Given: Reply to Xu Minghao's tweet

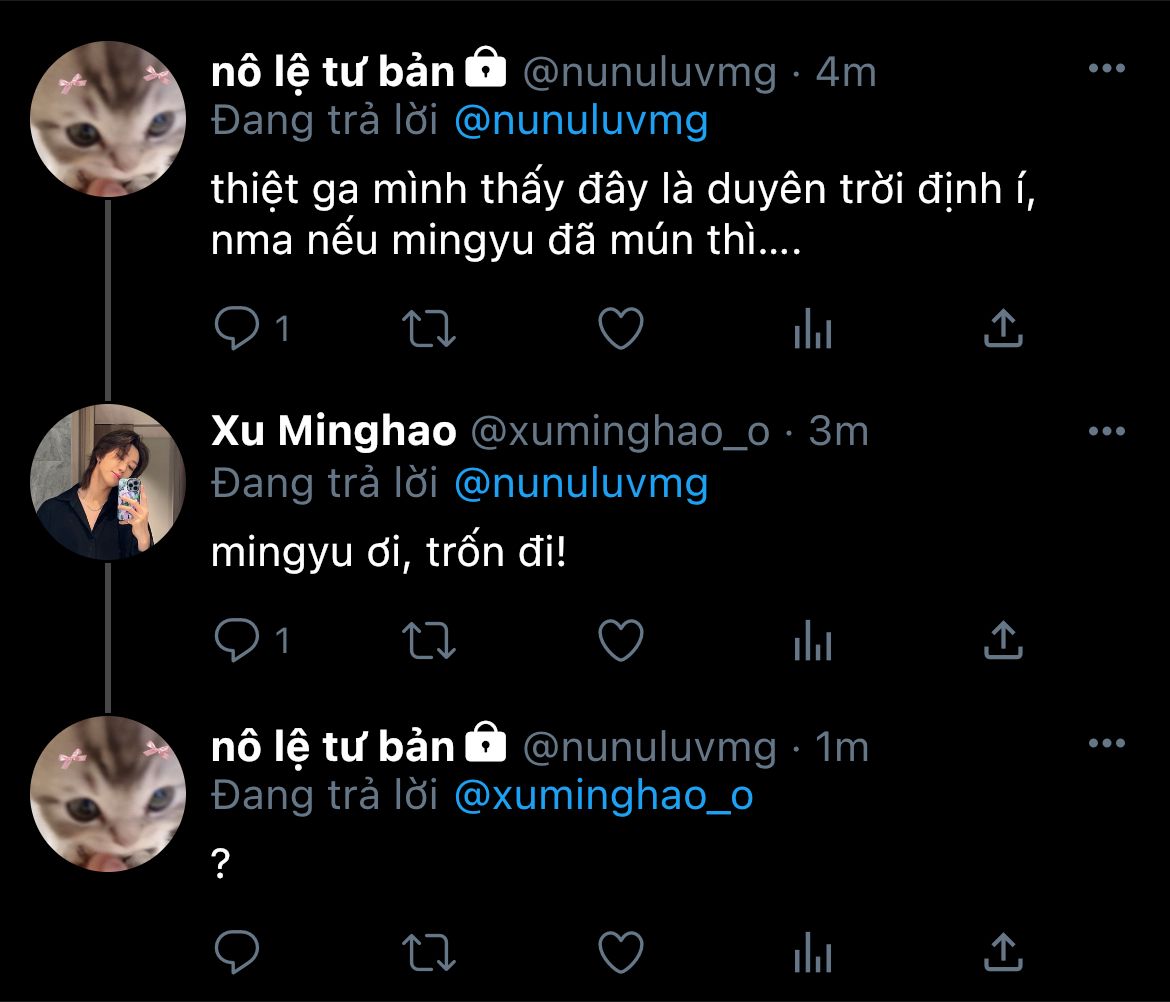Looking at the screenshot, I should 237,640.
